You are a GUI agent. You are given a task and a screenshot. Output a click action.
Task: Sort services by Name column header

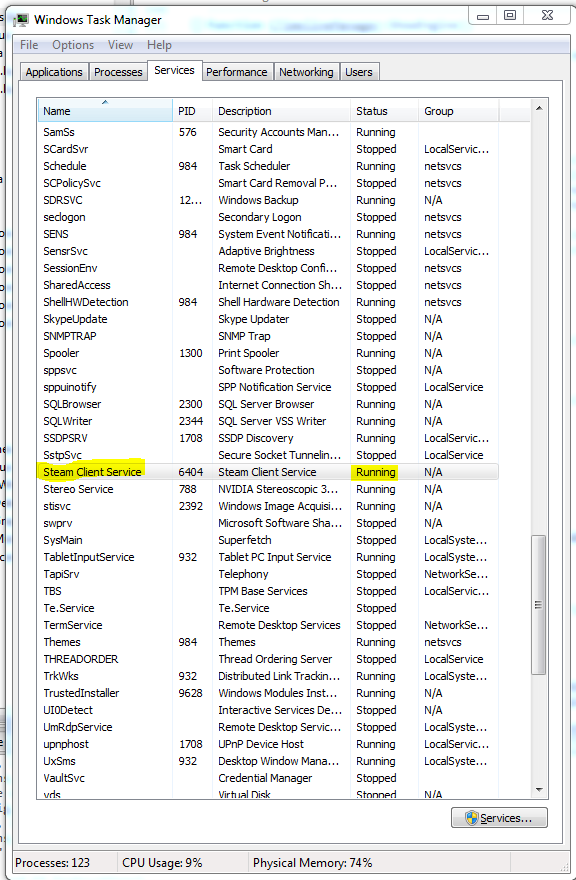tap(105, 111)
